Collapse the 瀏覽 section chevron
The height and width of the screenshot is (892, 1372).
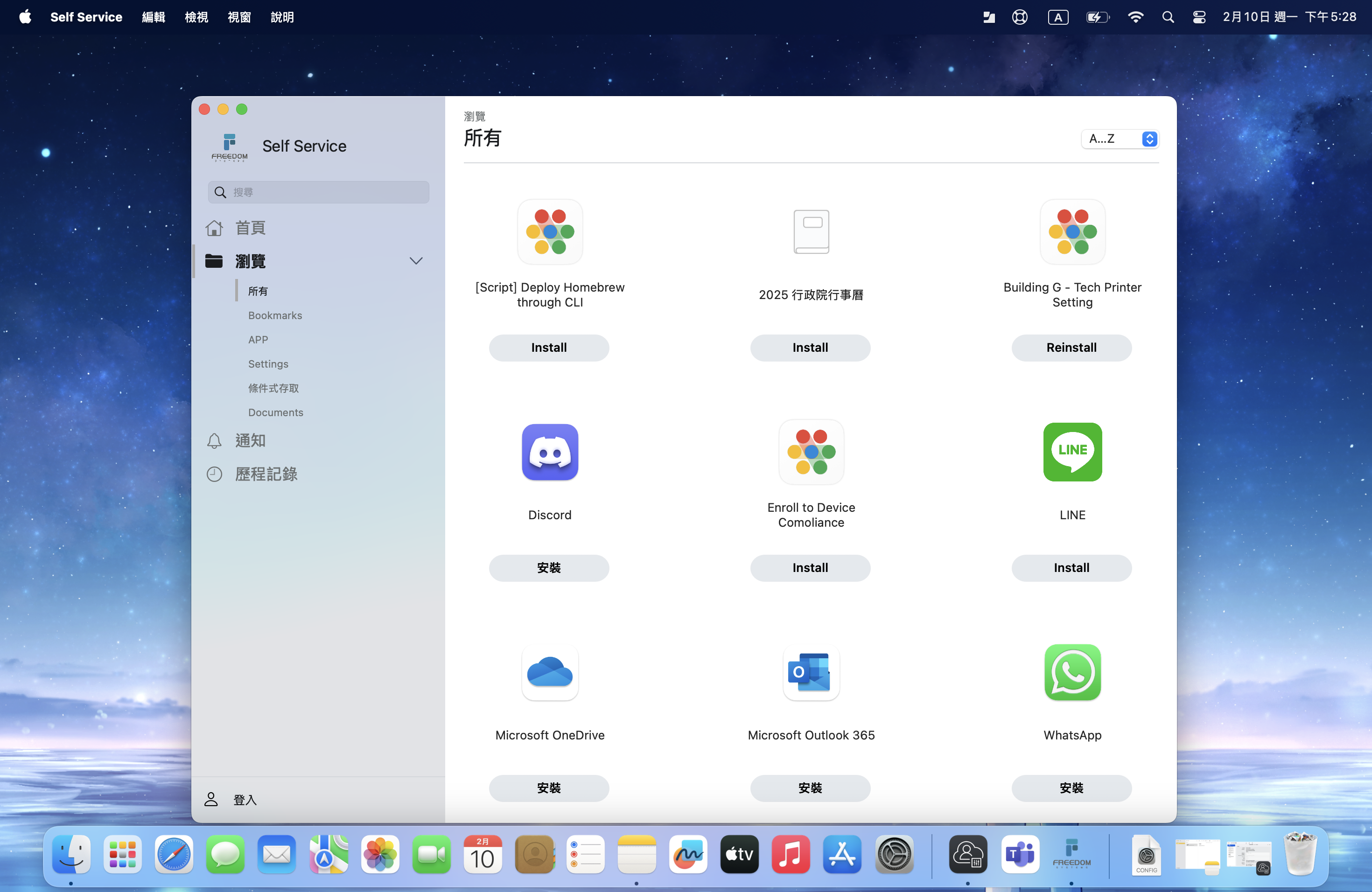click(416, 261)
